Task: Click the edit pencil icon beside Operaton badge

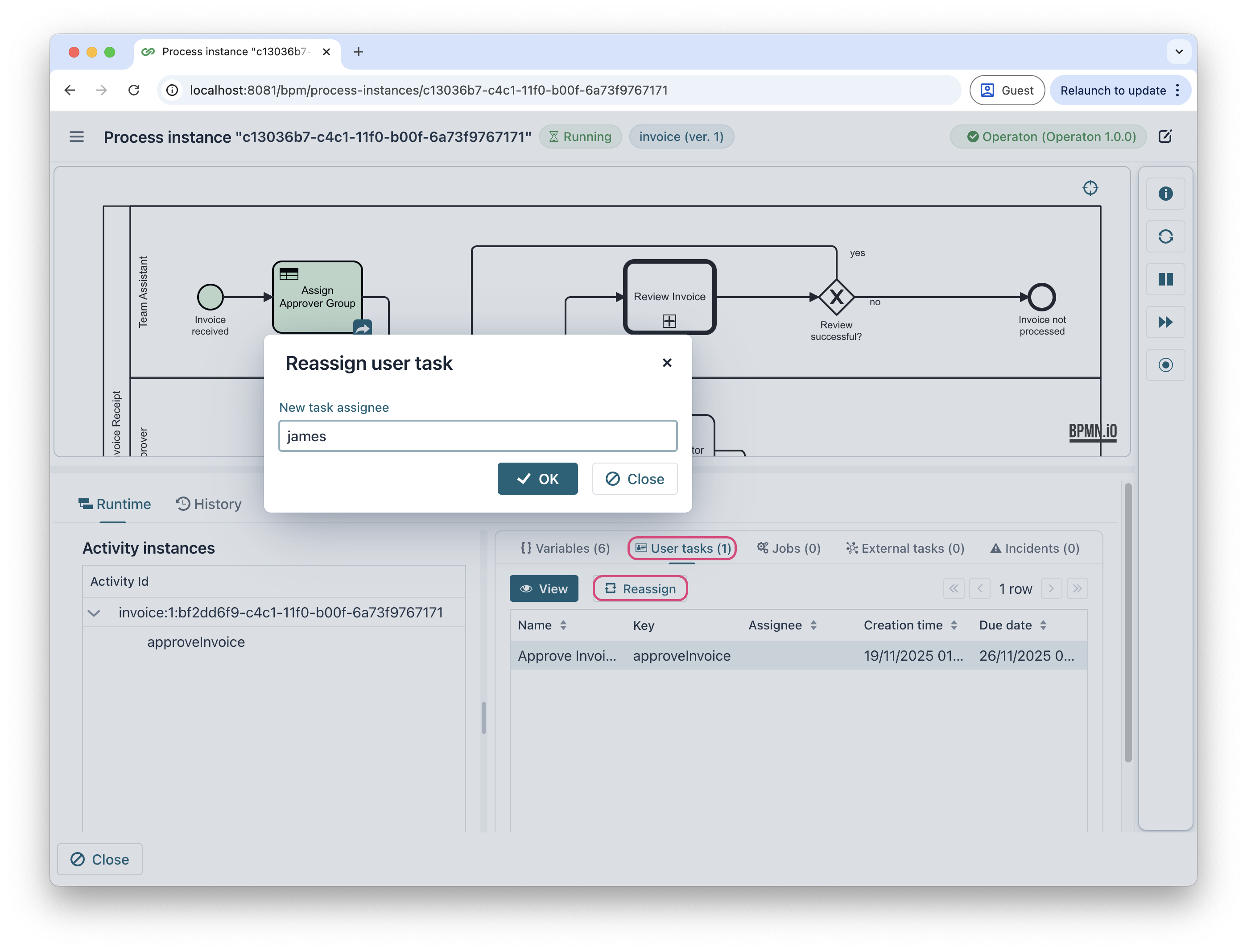Action: [1165, 137]
